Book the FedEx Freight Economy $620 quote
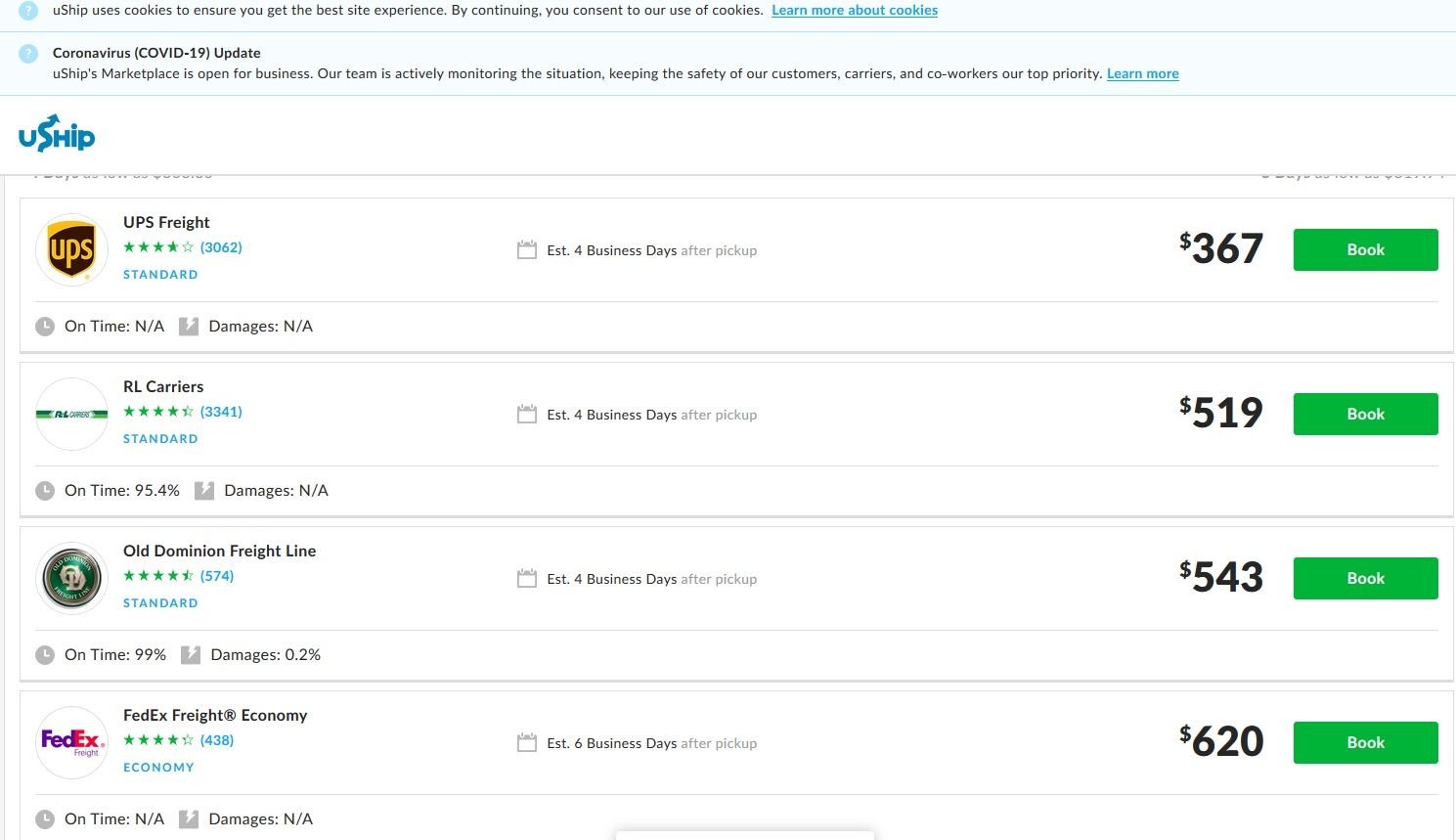Screen dimensions: 1456x840 [x=1365, y=742]
